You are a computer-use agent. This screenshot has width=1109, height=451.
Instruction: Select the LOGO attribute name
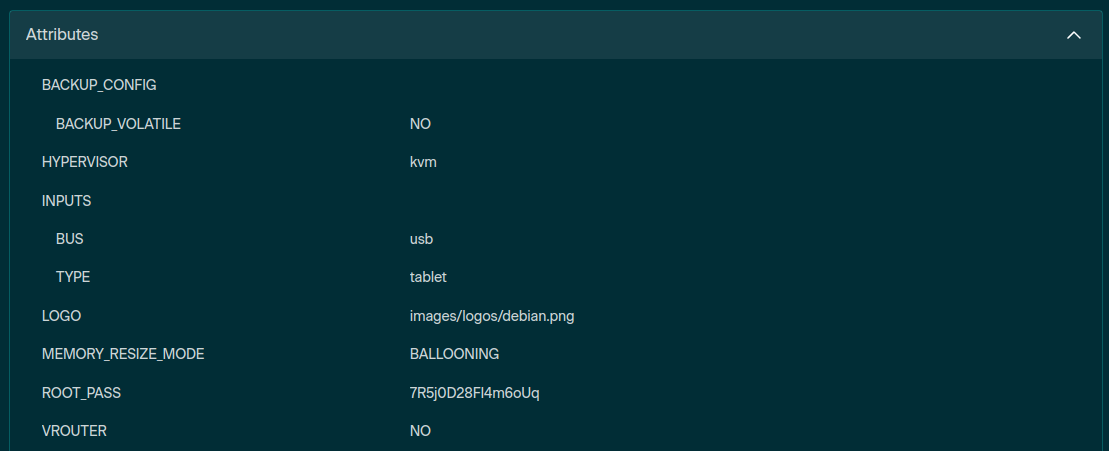click(61, 316)
